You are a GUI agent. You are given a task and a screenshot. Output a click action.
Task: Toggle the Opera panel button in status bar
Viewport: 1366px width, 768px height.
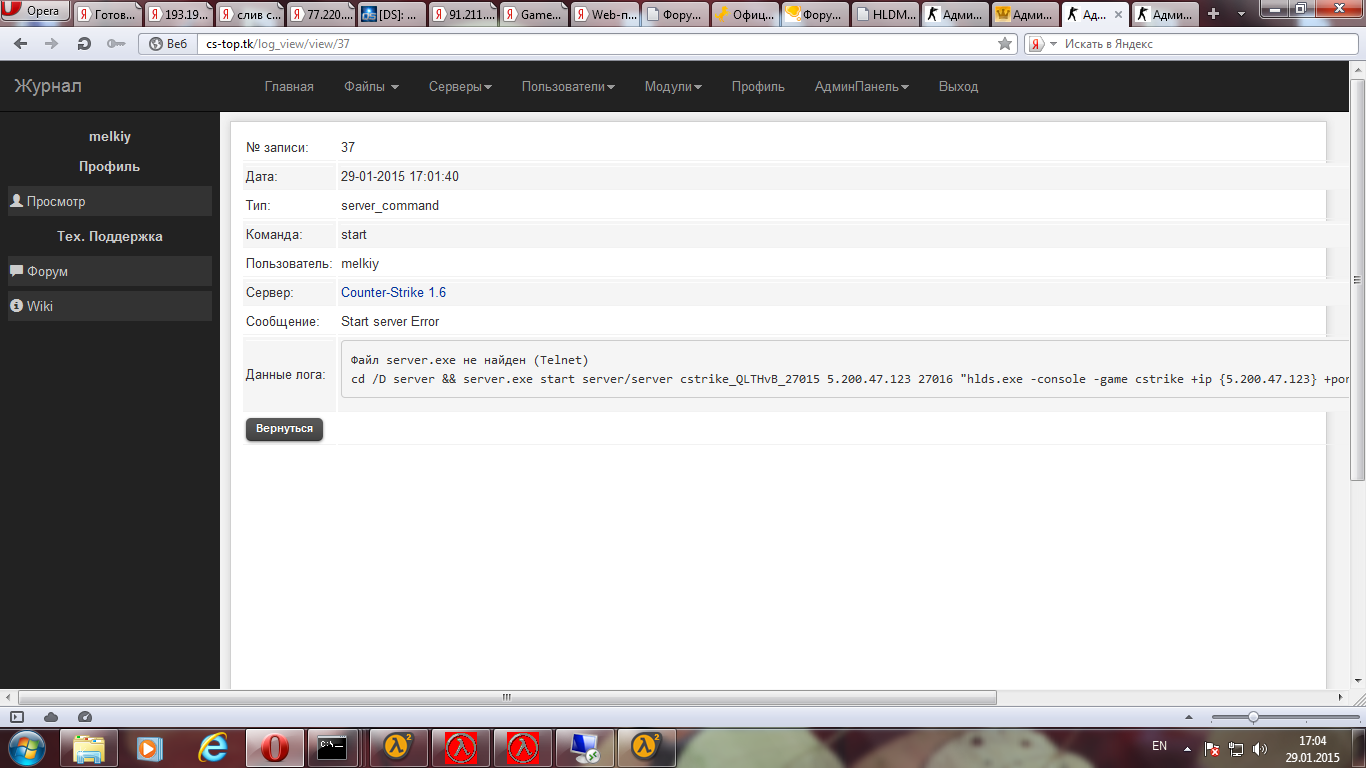(17, 717)
